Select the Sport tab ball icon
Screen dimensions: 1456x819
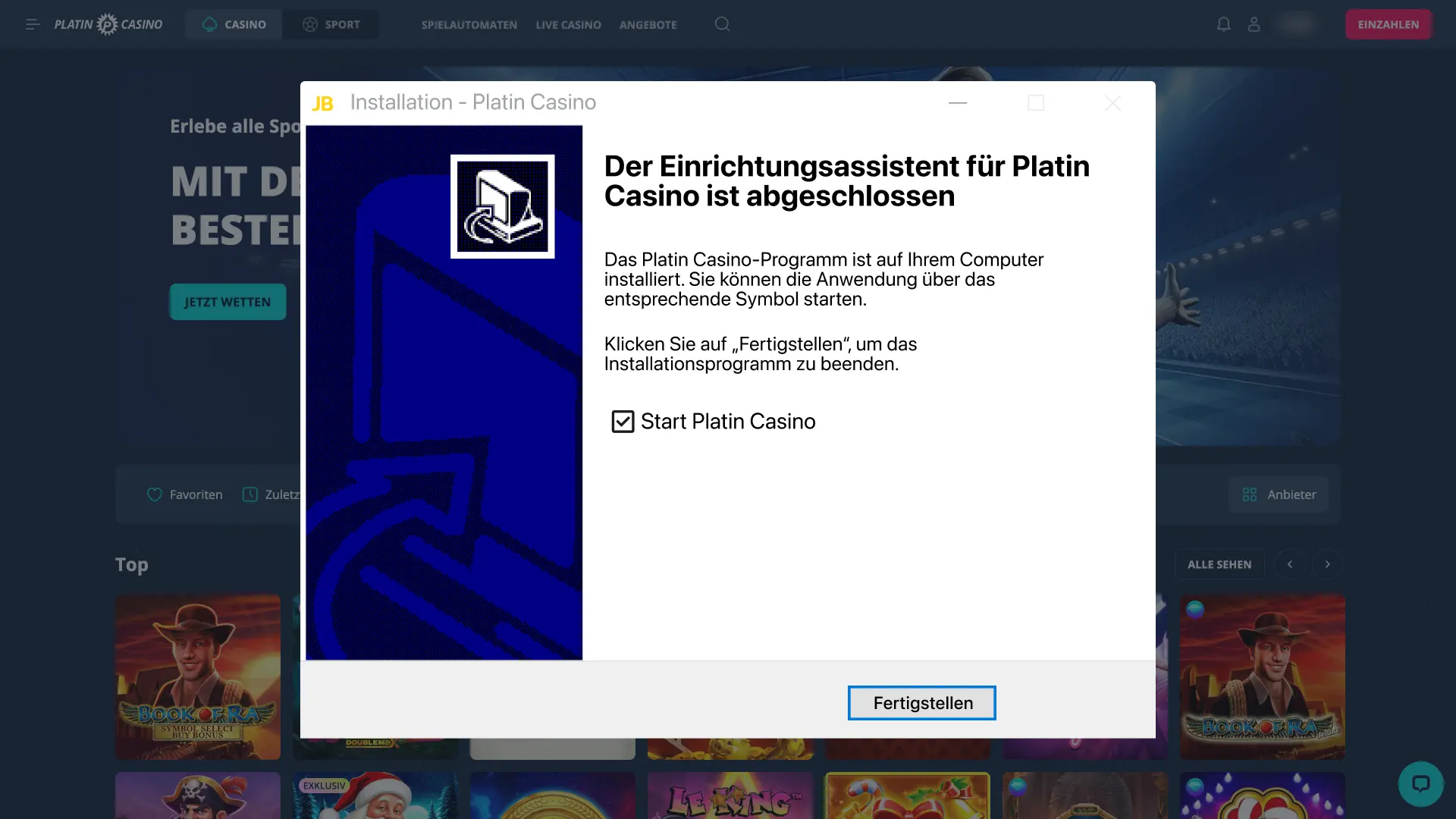pos(310,24)
